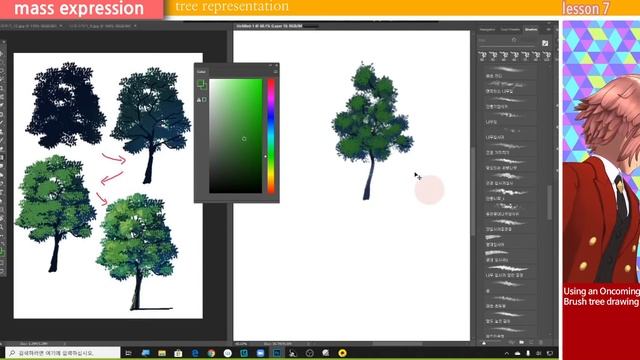This screenshot has width=640, height=360.
Task: Switch to the Navigator panel tab
Action: coord(487,29)
